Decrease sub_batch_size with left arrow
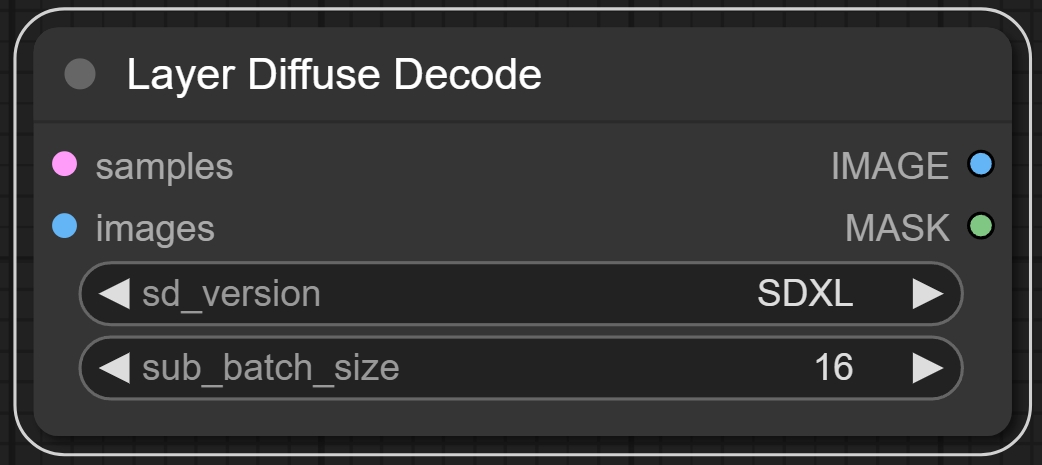Image resolution: width=1042 pixels, height=465 pixels. point(115,368)
